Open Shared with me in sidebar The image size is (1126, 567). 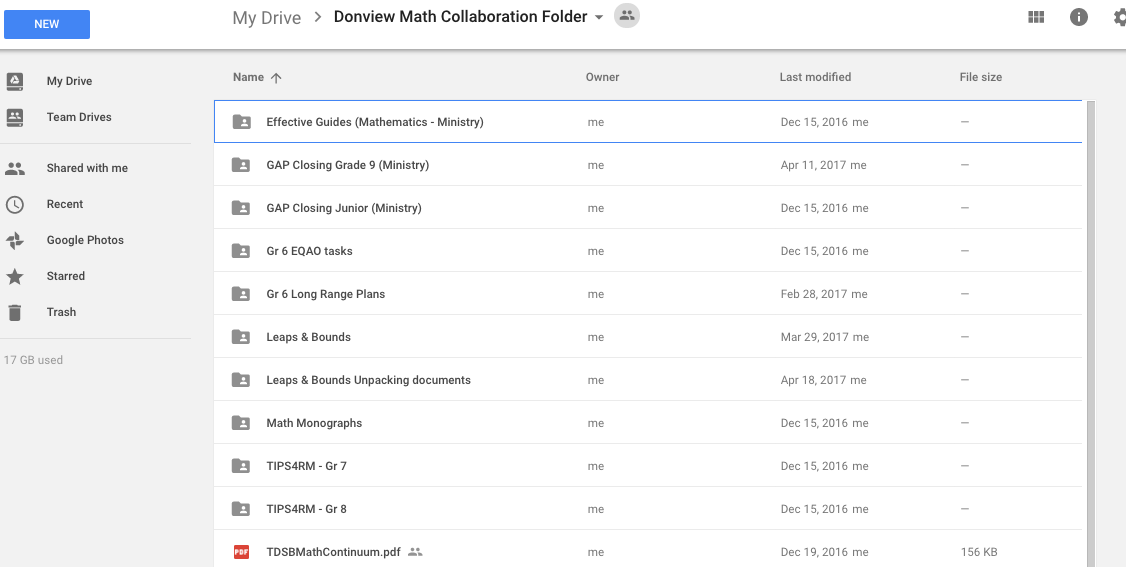point(87,168)
